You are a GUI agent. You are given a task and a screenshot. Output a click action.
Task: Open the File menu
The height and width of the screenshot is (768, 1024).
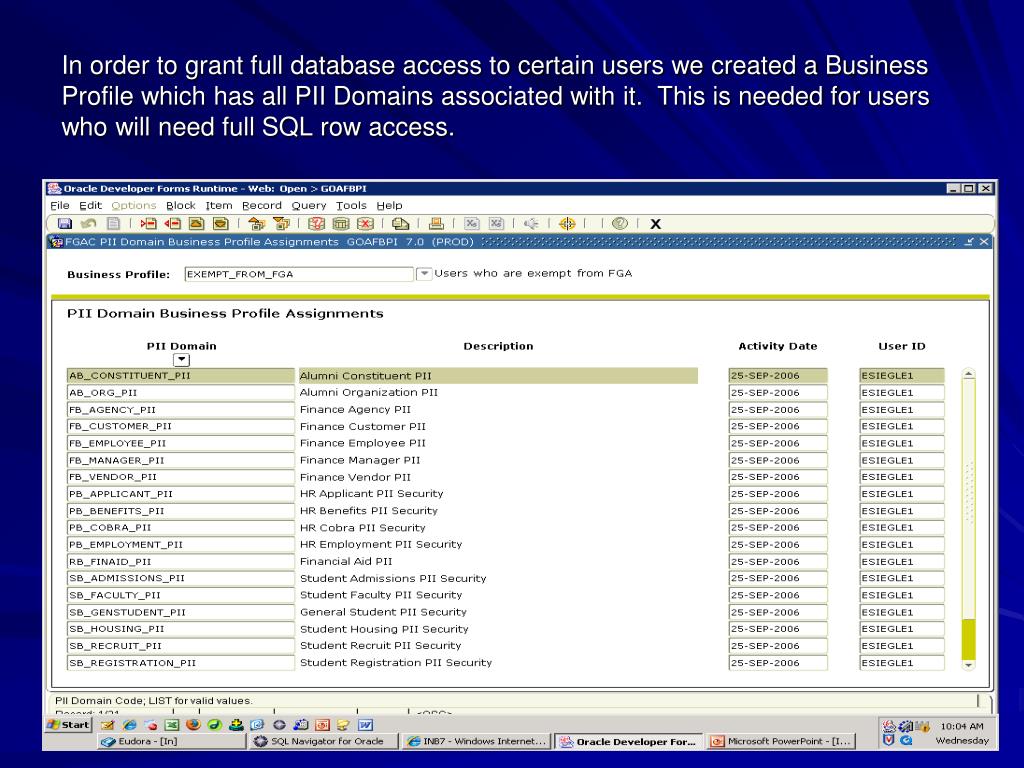[x=59, y=205]
